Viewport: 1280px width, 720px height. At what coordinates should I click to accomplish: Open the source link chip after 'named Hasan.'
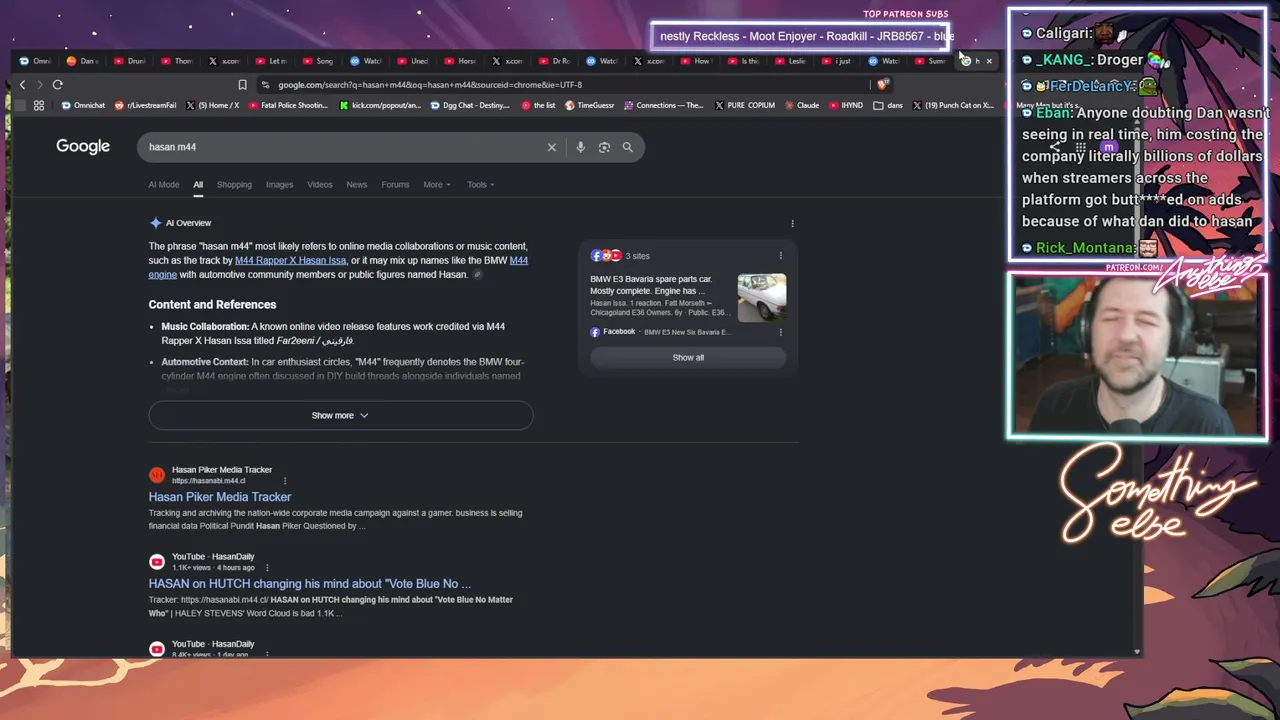tap(478, 275)
